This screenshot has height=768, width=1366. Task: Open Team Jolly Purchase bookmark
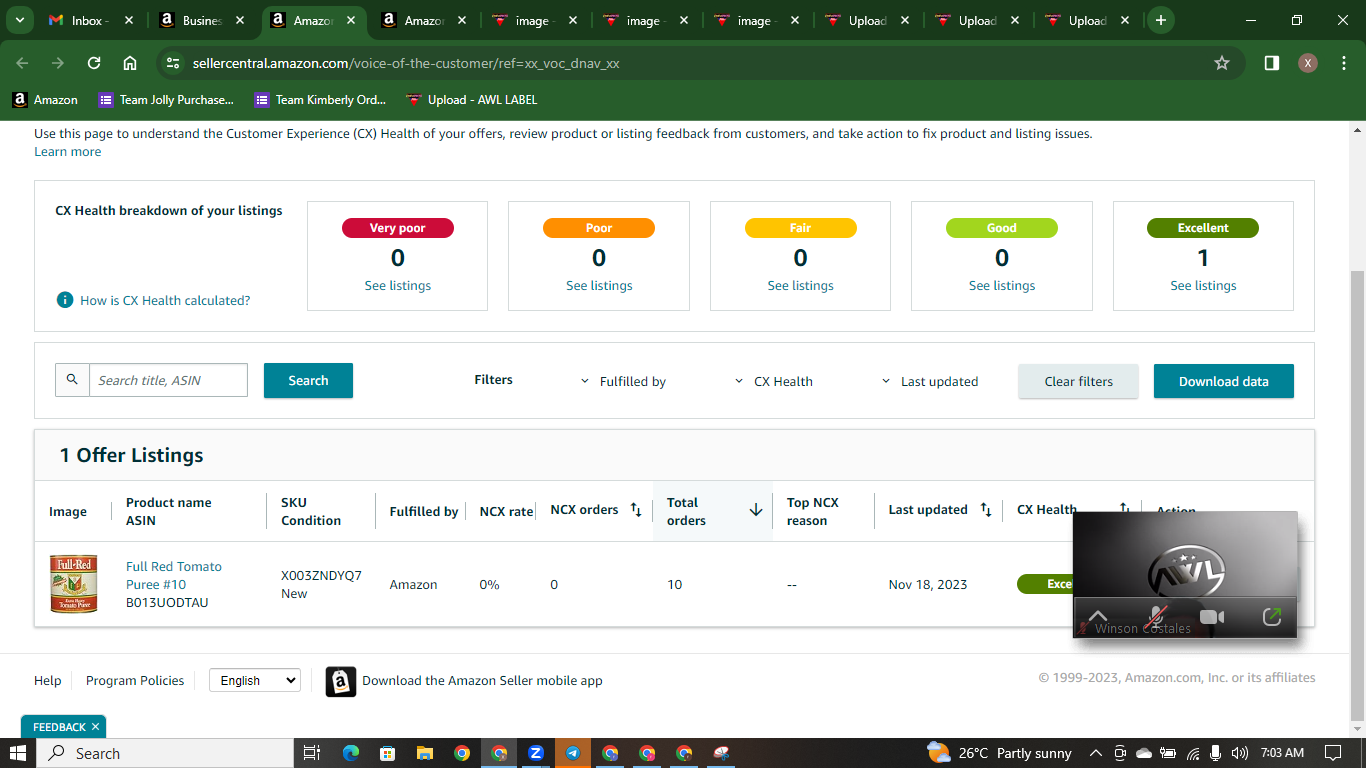166,99
